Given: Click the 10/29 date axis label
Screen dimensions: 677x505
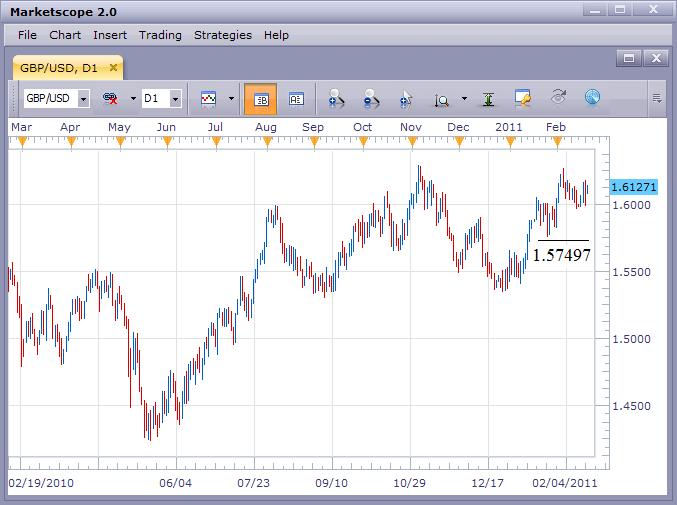Looking at the screenshot, I should [409, 483].
